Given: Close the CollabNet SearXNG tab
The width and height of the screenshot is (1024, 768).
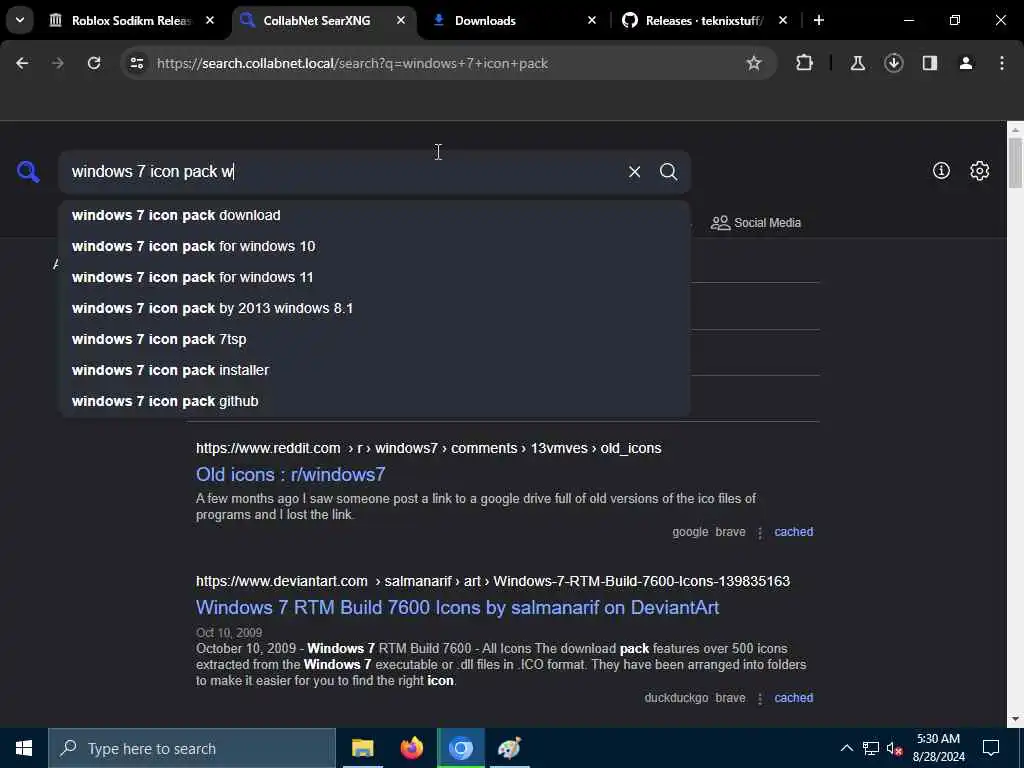Looking at the screenshot, I should (x=401, y=20).
